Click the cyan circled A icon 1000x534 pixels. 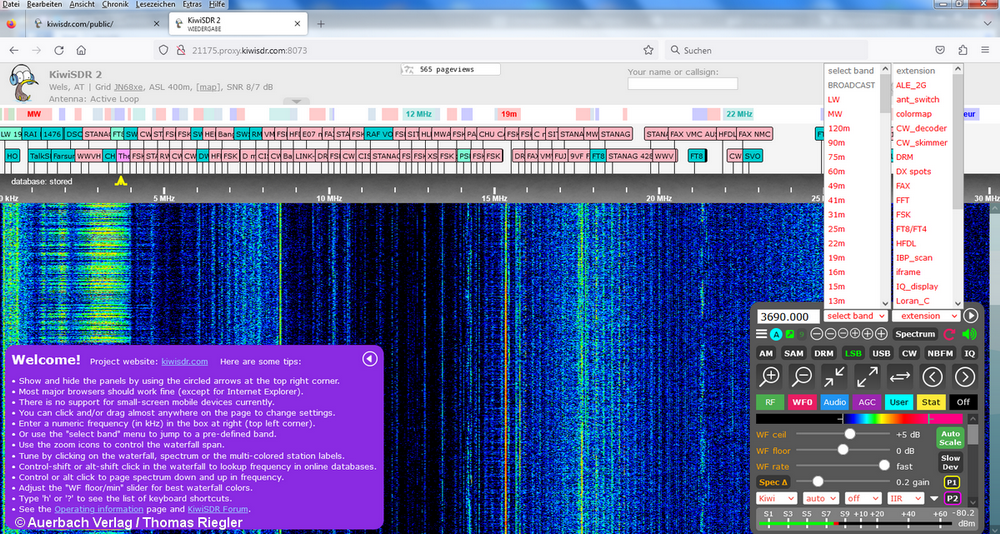[776, 334]
